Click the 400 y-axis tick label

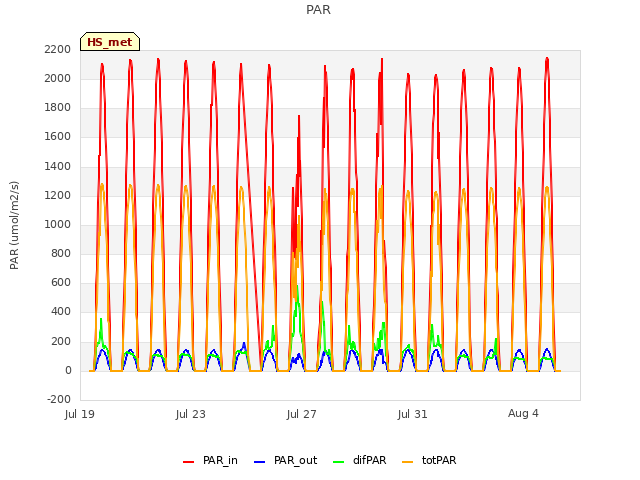61,312
